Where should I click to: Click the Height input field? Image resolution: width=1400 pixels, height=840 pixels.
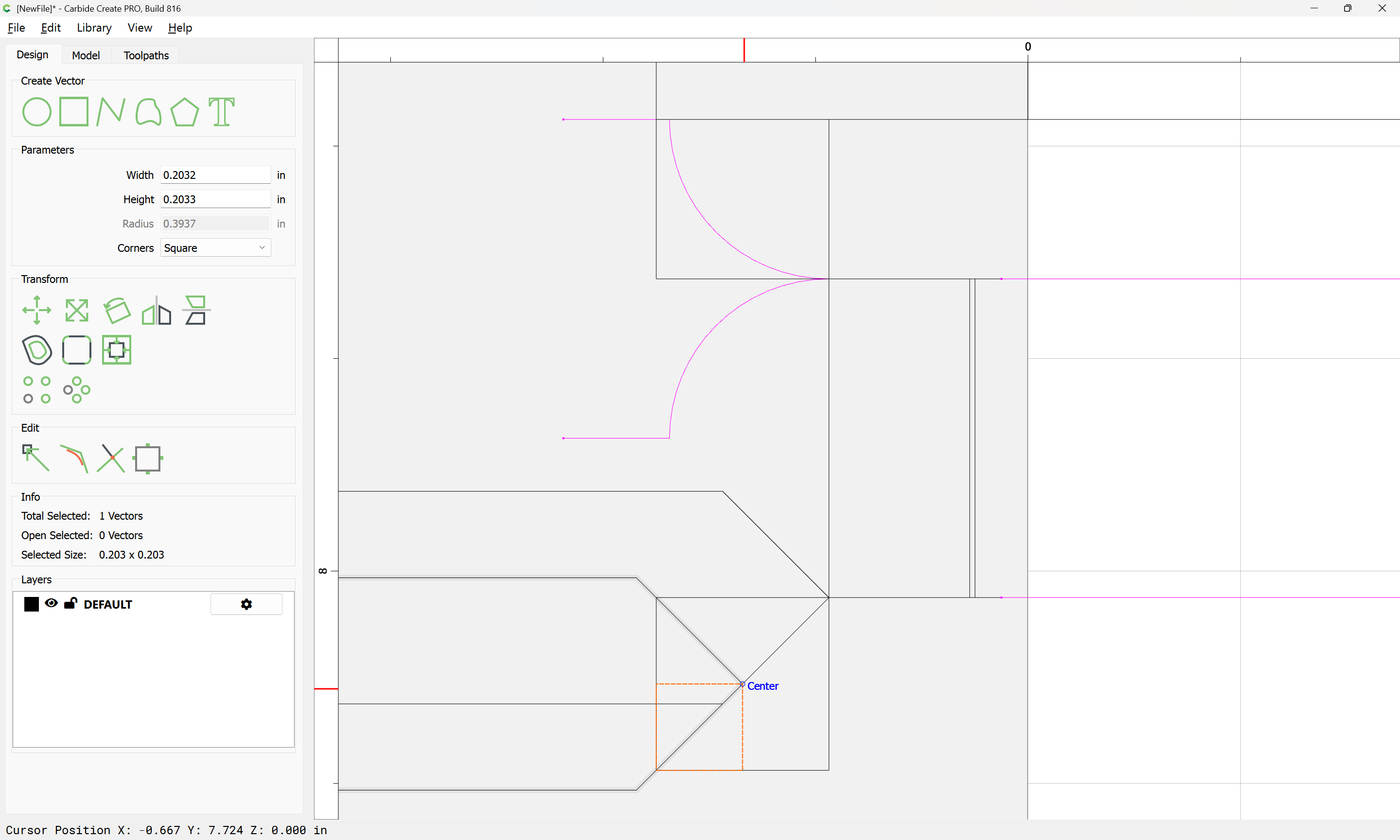pos(216,199)
